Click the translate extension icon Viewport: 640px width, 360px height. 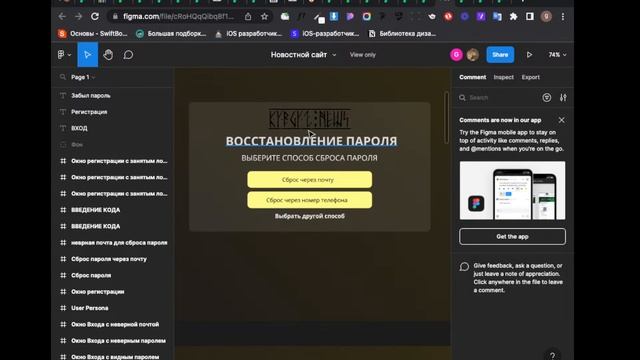click(497, 16)
